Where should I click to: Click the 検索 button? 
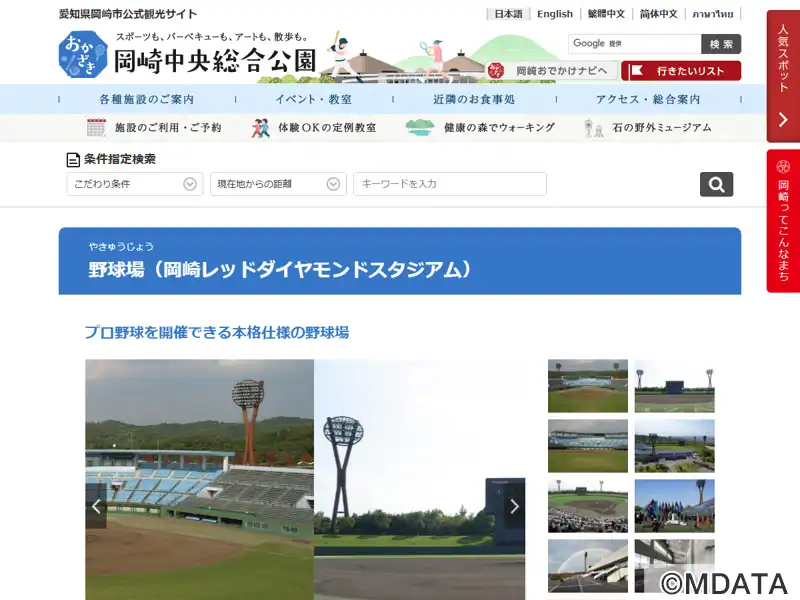[x=721, y=44]
